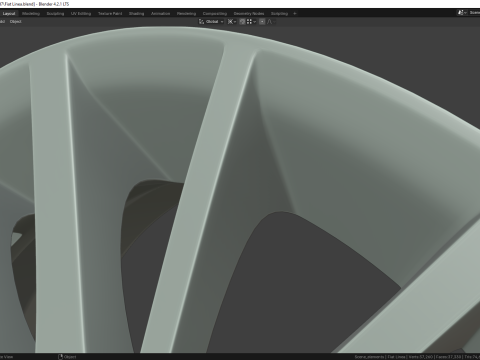Open the transform pivot point dropdown

pos(232,22)
